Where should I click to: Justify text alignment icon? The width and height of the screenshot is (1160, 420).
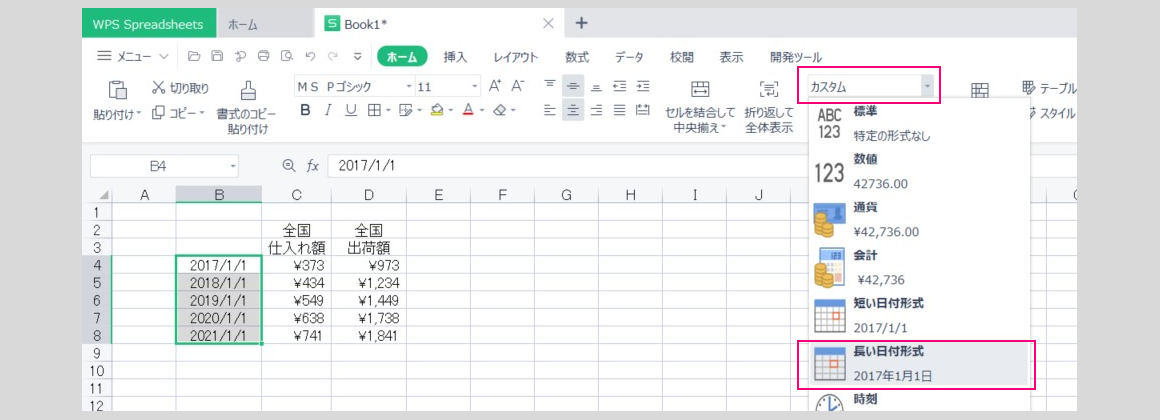620,110
